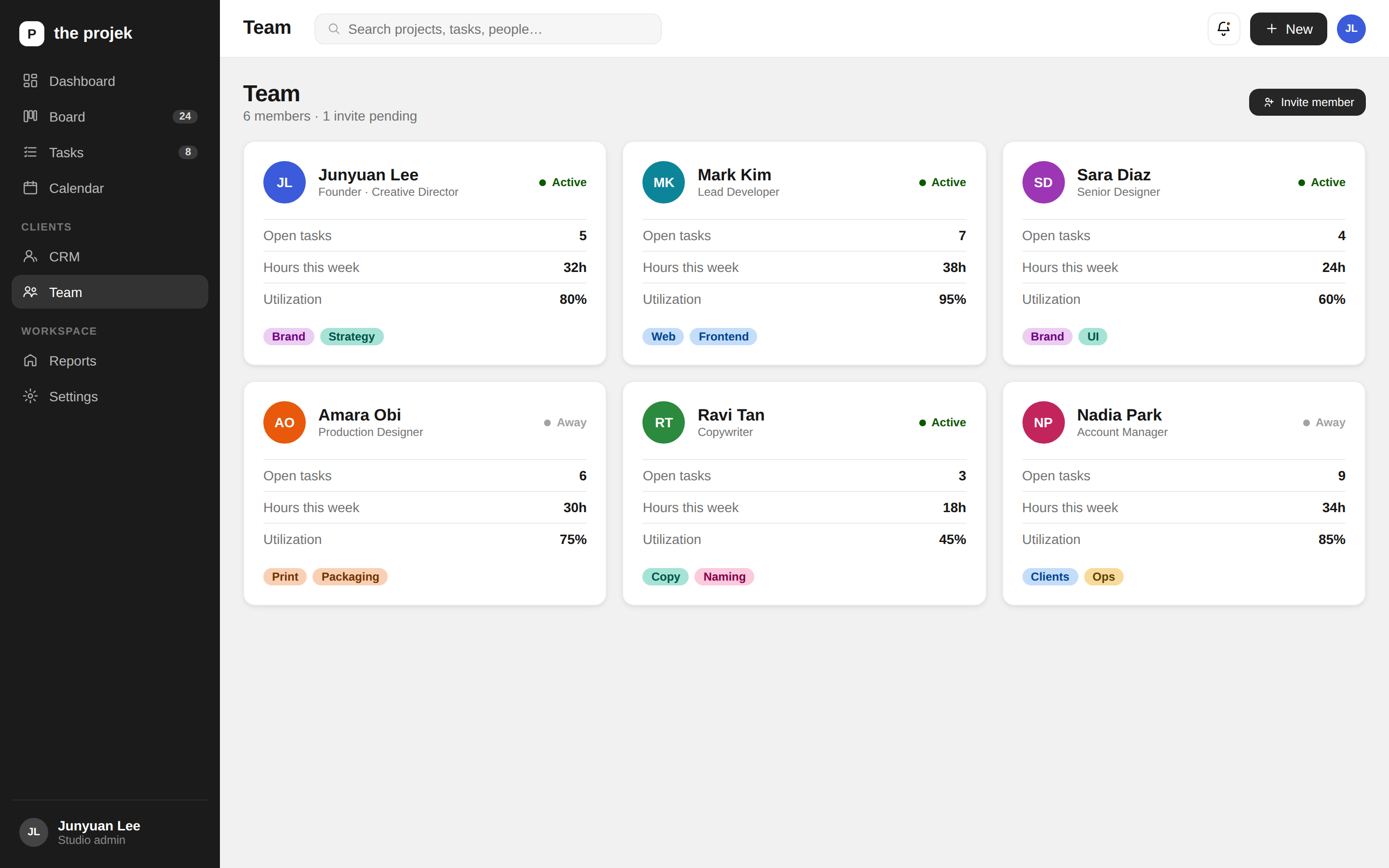
Task: Click the Naming tag
Action: click(x=724, y=576)
